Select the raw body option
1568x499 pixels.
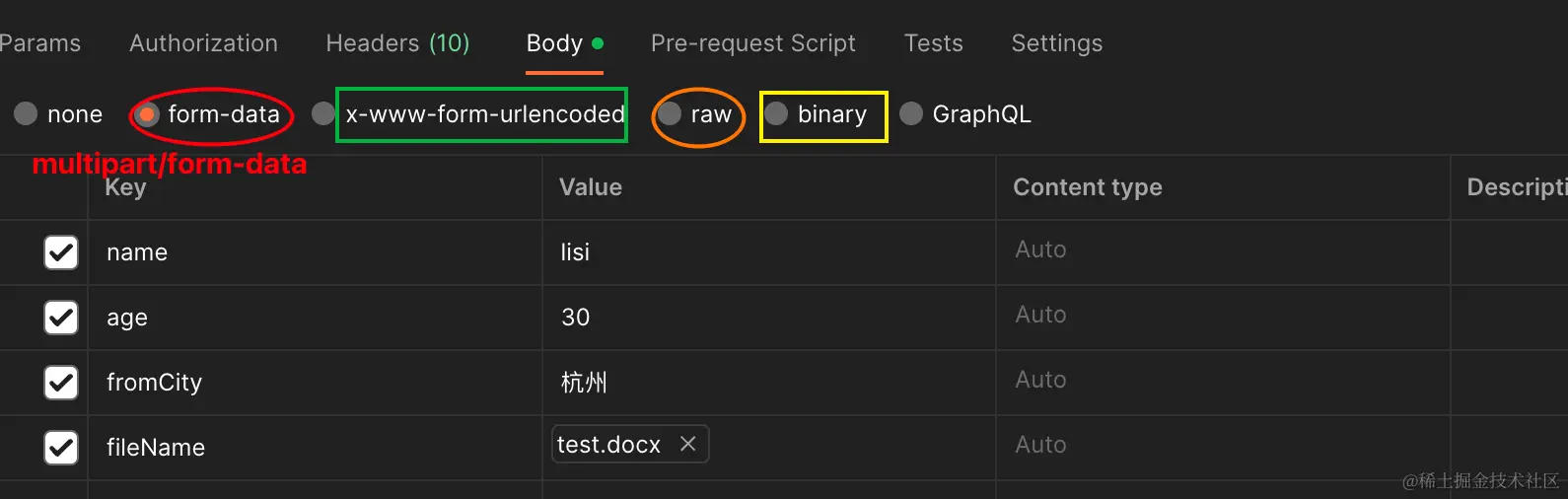671,114
